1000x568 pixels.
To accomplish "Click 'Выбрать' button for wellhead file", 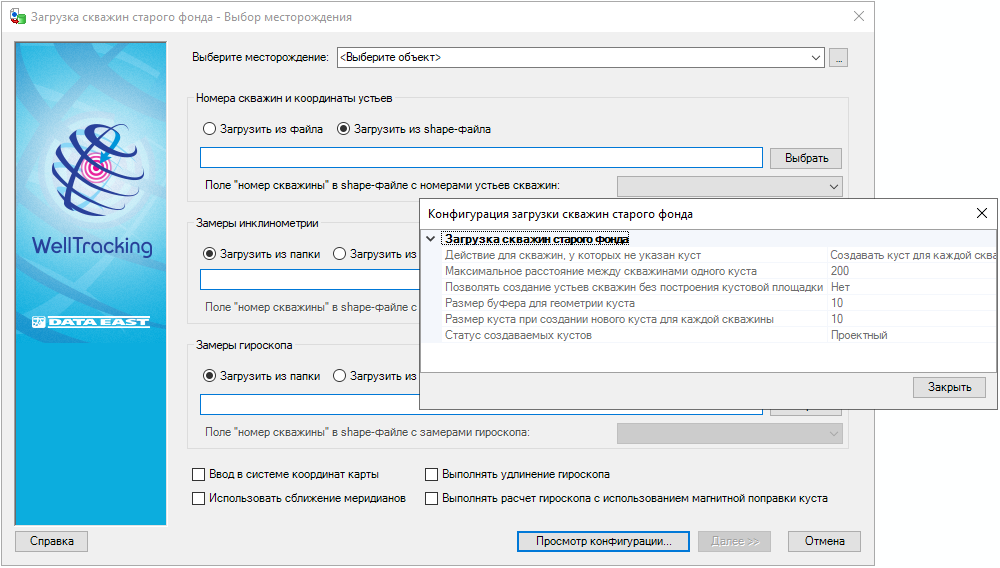I will click(805, 158).
